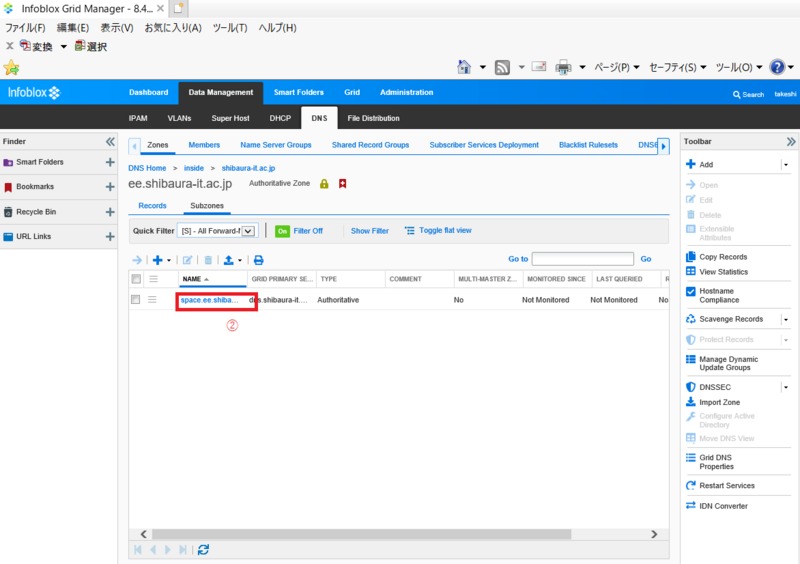Open View Statistics from Toolbar
This screenshot has width=800, height=564.
tap(723, 272)
